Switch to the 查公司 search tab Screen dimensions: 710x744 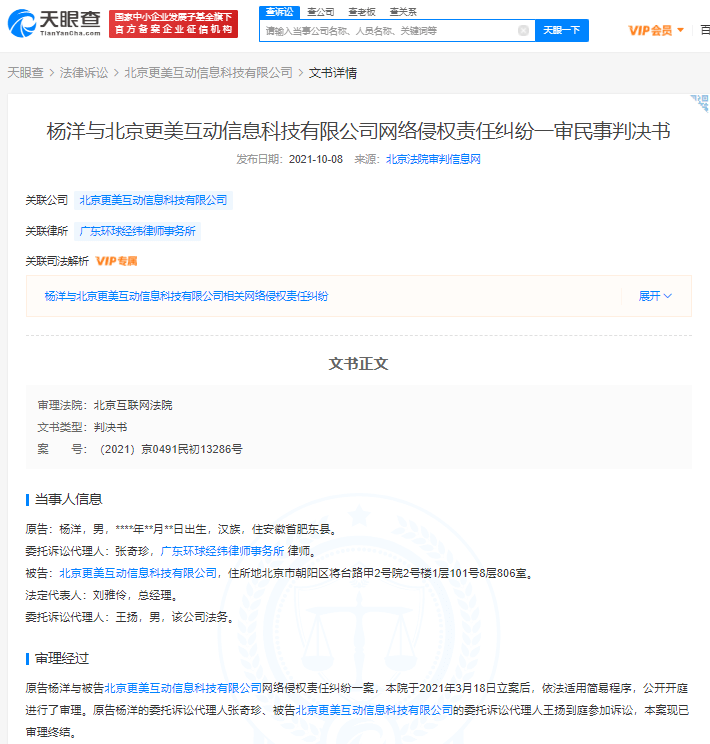pos(320,11)
